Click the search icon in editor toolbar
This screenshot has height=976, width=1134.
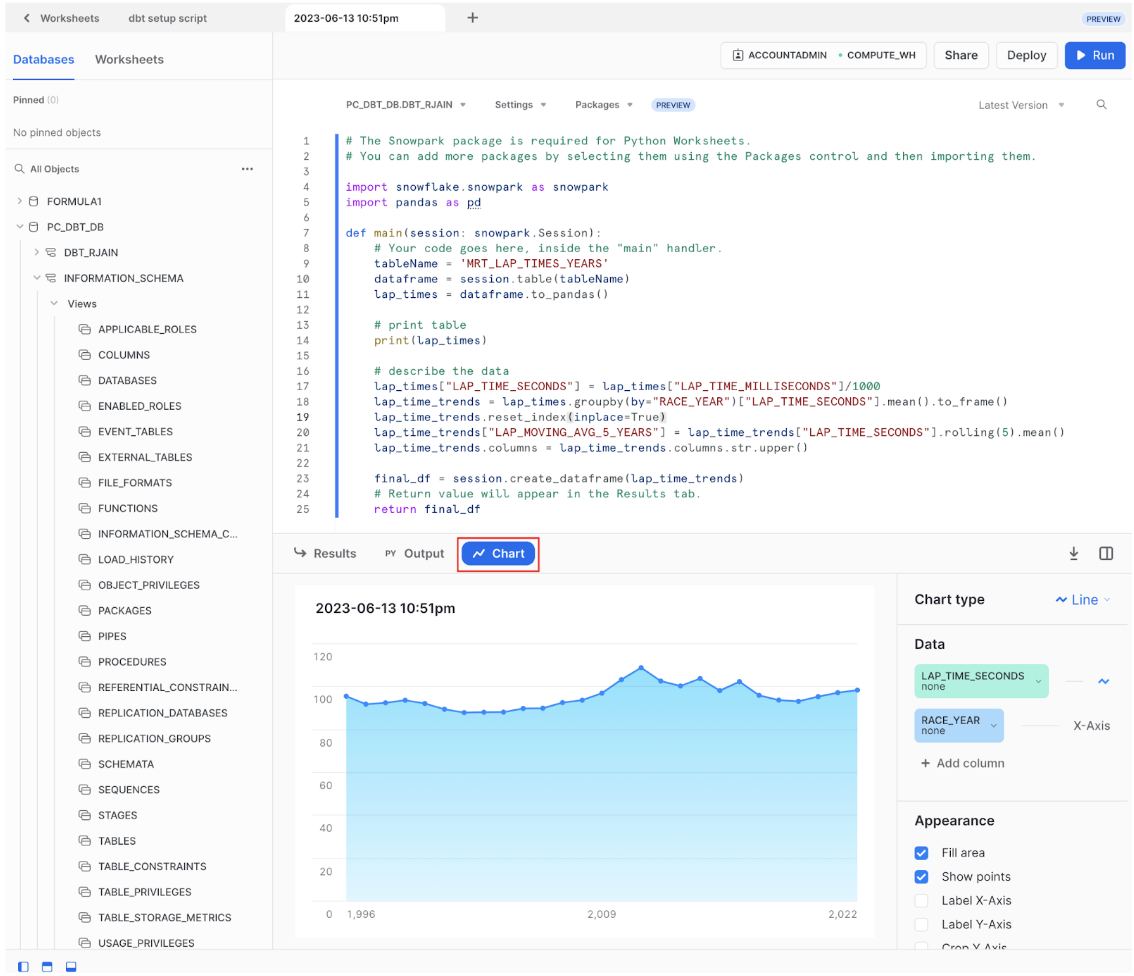[x=1102, y=105]
